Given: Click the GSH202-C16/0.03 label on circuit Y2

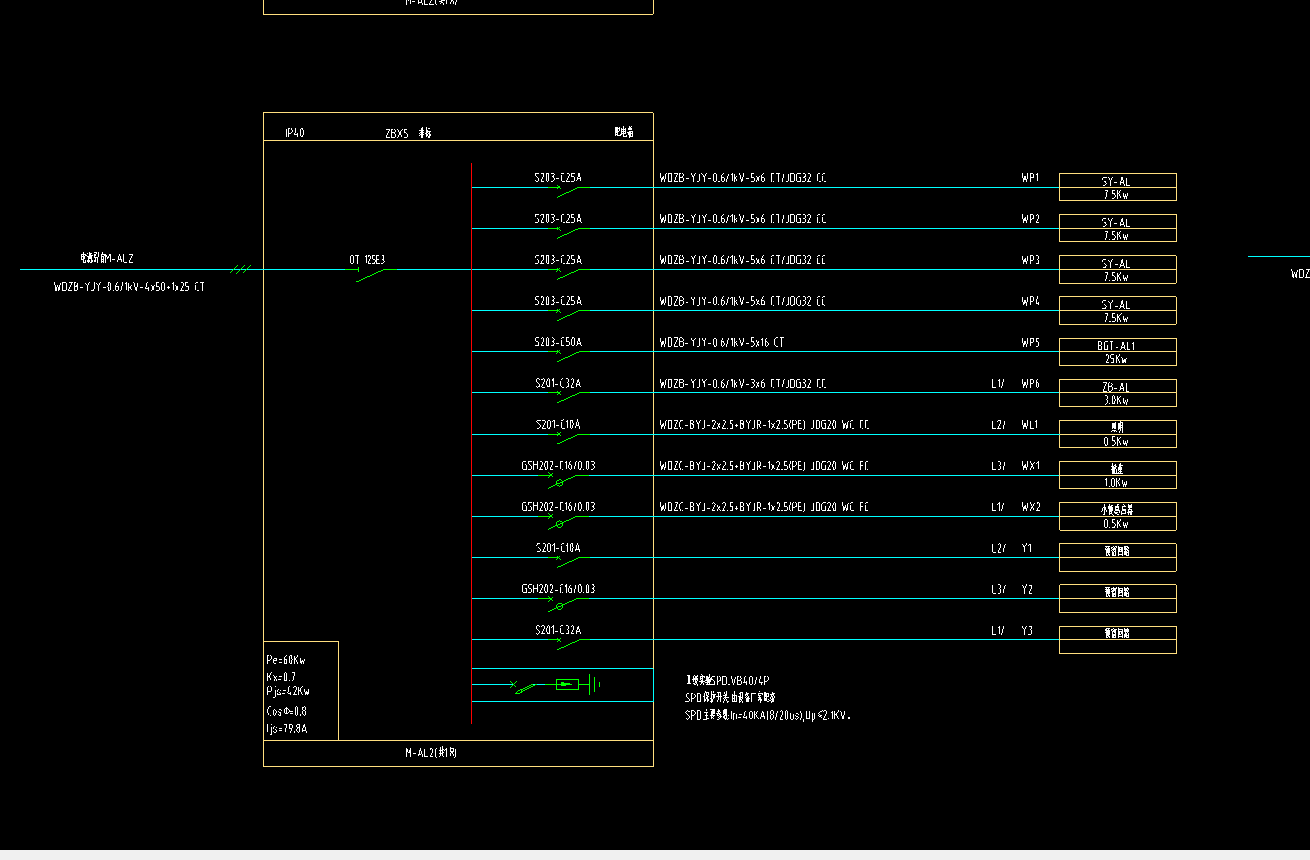Looking at the screenshot, I should [558, 589].
